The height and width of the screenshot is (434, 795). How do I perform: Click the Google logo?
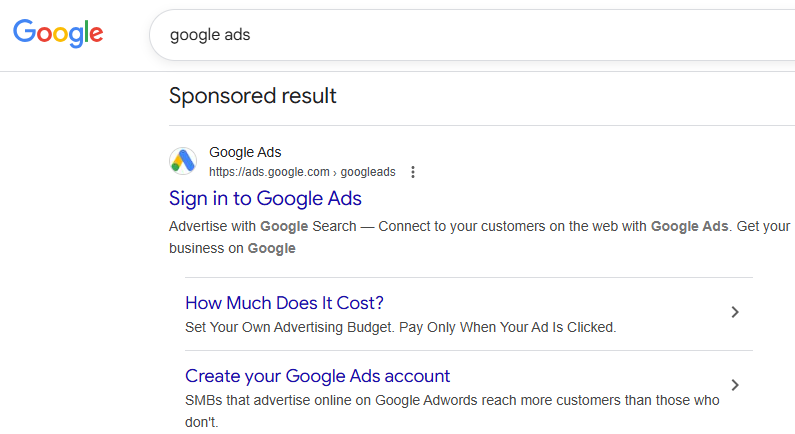pos(58,33)
